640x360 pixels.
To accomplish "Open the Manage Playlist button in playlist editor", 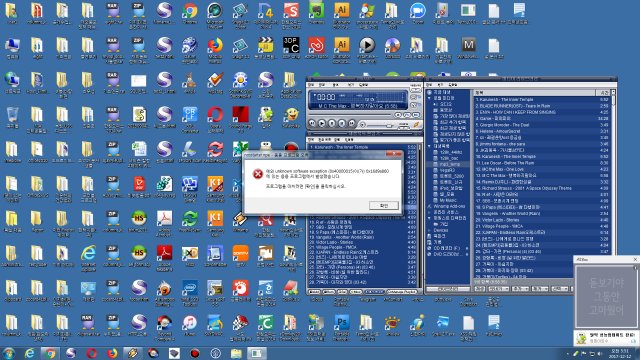I will click(402, 292).
